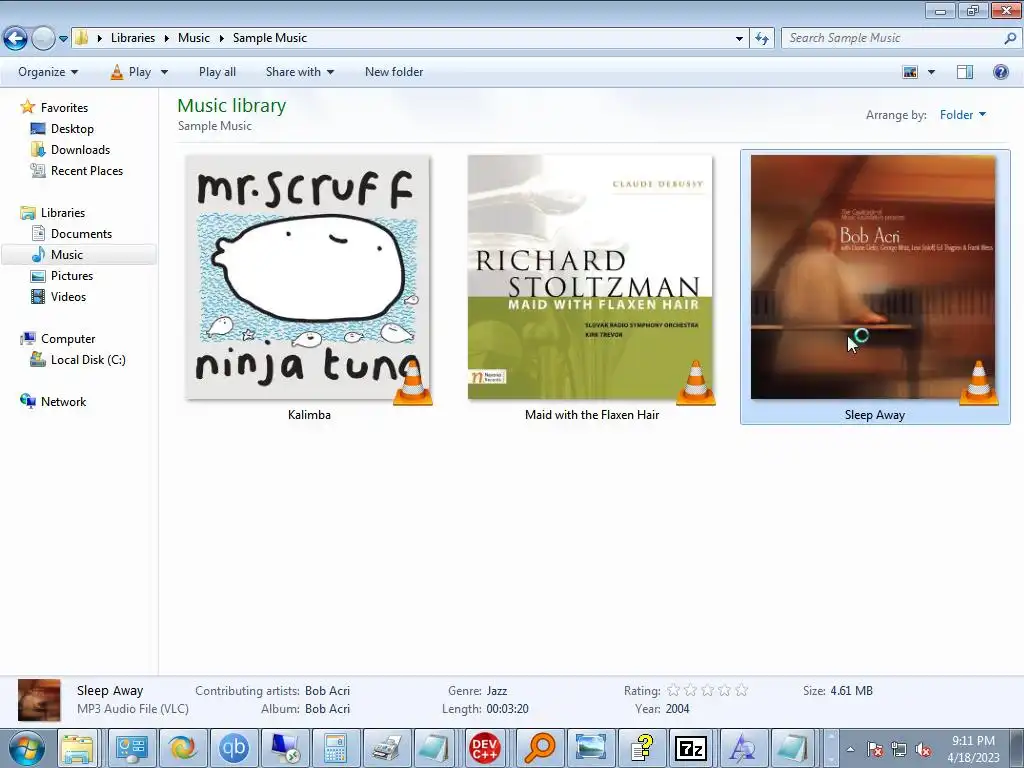Click the Change your view icon

910,72
